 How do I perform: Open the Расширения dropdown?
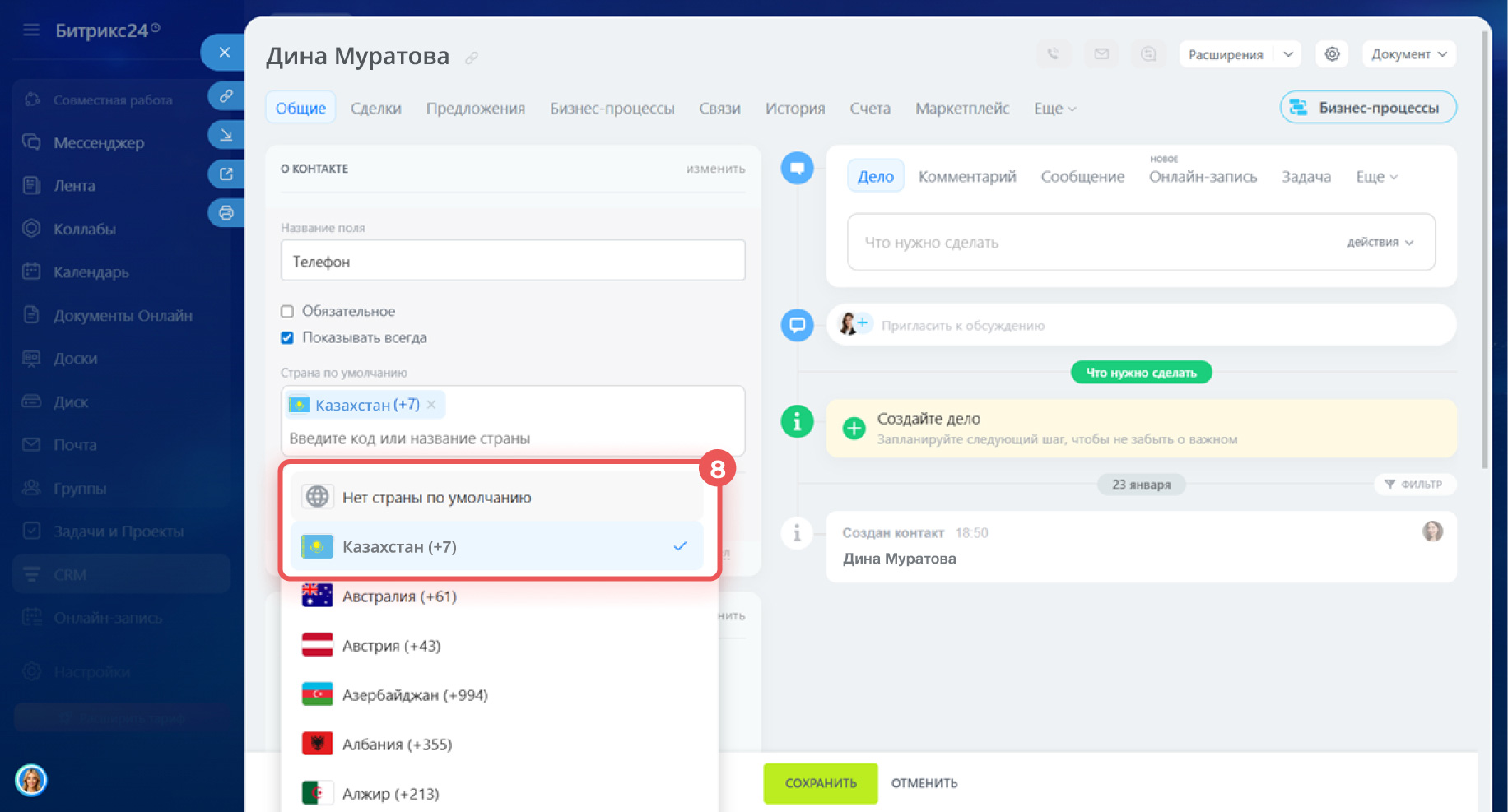pyautogui.click(x=1288, y=54)
